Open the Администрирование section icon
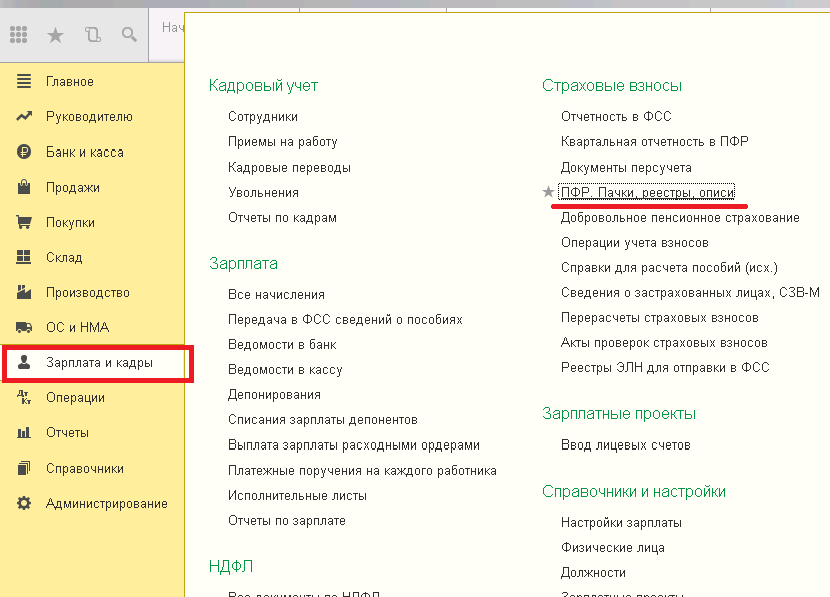The width and height of the screenshot is (830, 597). [x=22, y=503]
